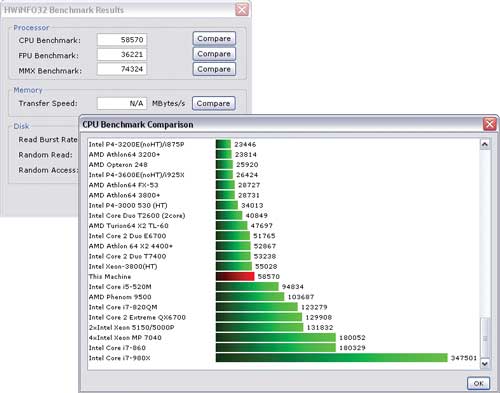This screenshot has width=500, height=393.
Task: Select row 'Intel Xeon-3800(HT)'
Action: pos(283,266)
